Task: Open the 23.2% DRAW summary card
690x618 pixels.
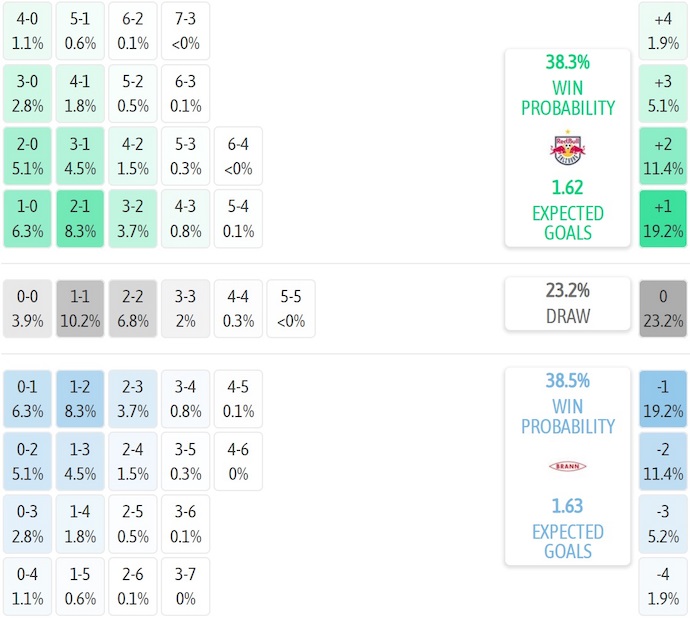Action: pyautogui.click(x=567, y=303)
